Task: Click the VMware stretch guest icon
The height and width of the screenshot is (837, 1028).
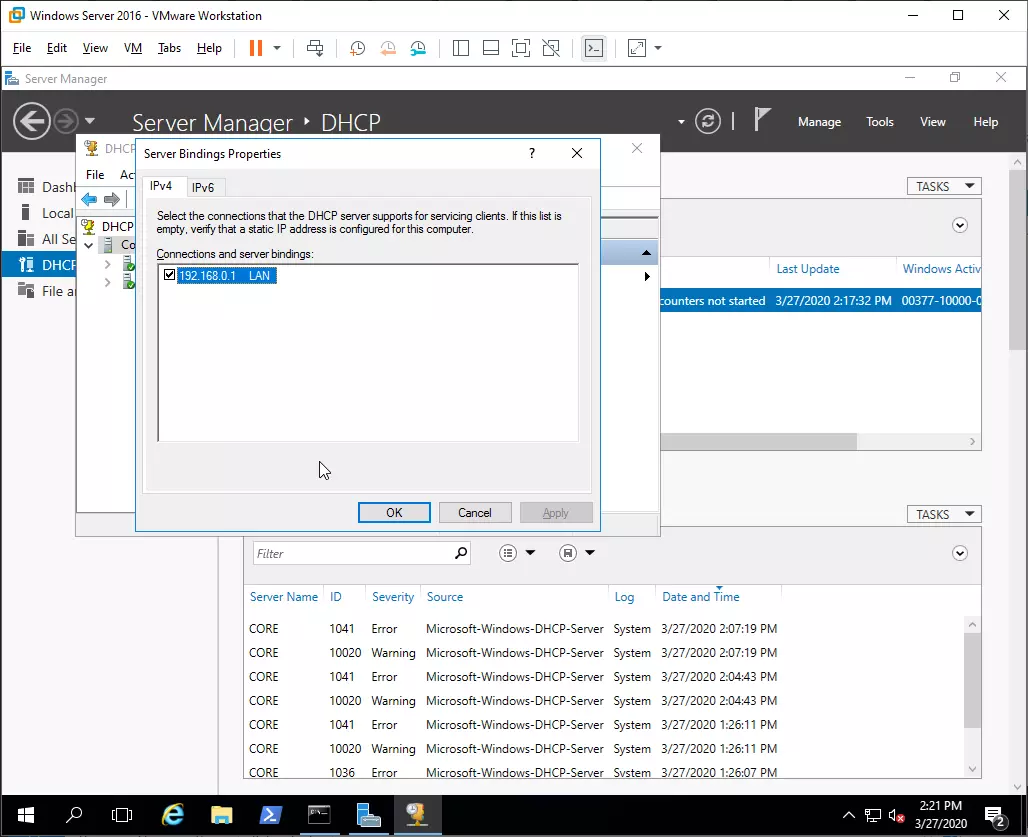Action: click(637, 48)
